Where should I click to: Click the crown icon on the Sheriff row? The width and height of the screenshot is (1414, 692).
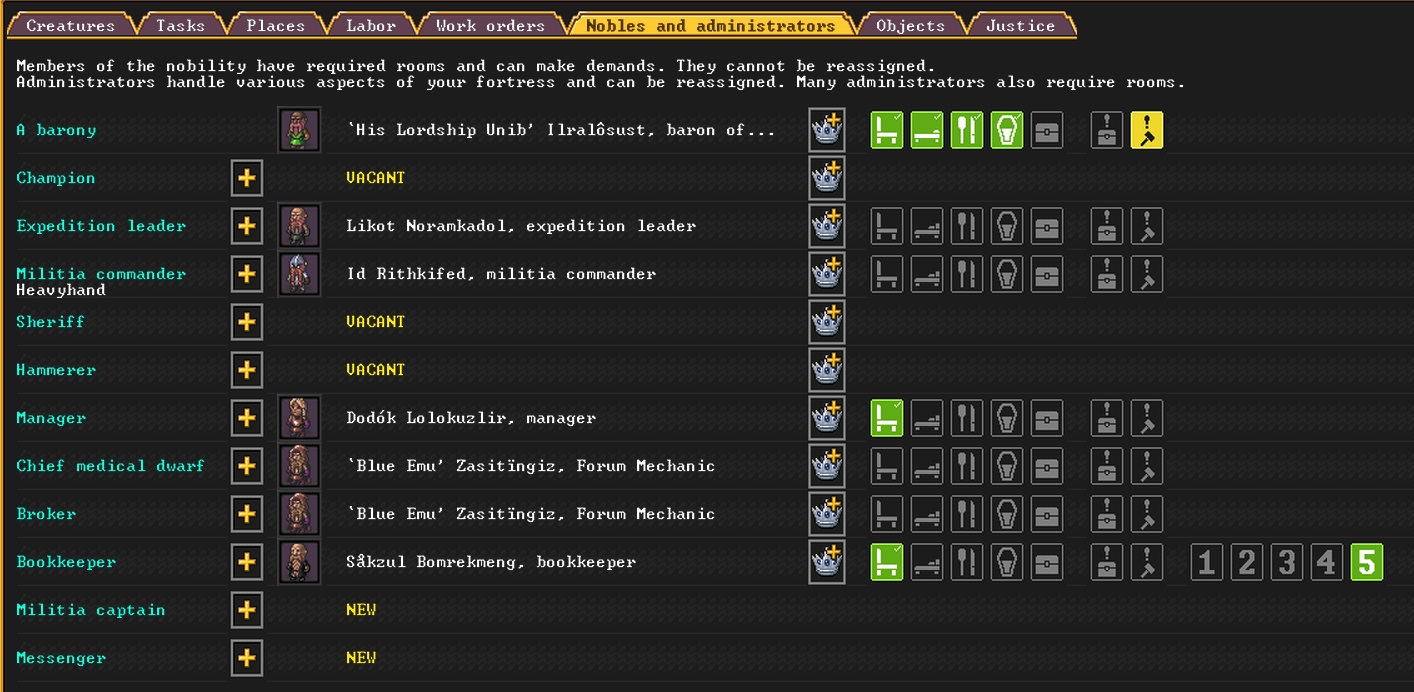826,321
